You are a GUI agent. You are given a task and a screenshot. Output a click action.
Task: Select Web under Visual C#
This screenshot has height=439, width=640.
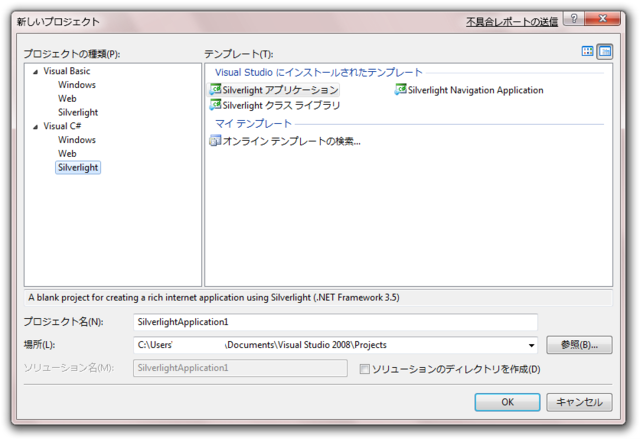click(67, 153)
